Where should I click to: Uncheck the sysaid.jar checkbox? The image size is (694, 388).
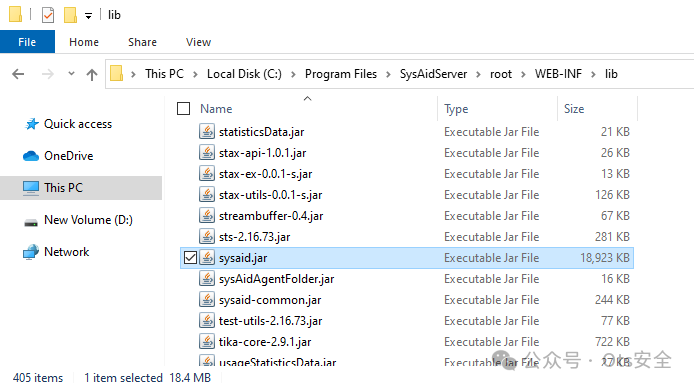(190, 258)
